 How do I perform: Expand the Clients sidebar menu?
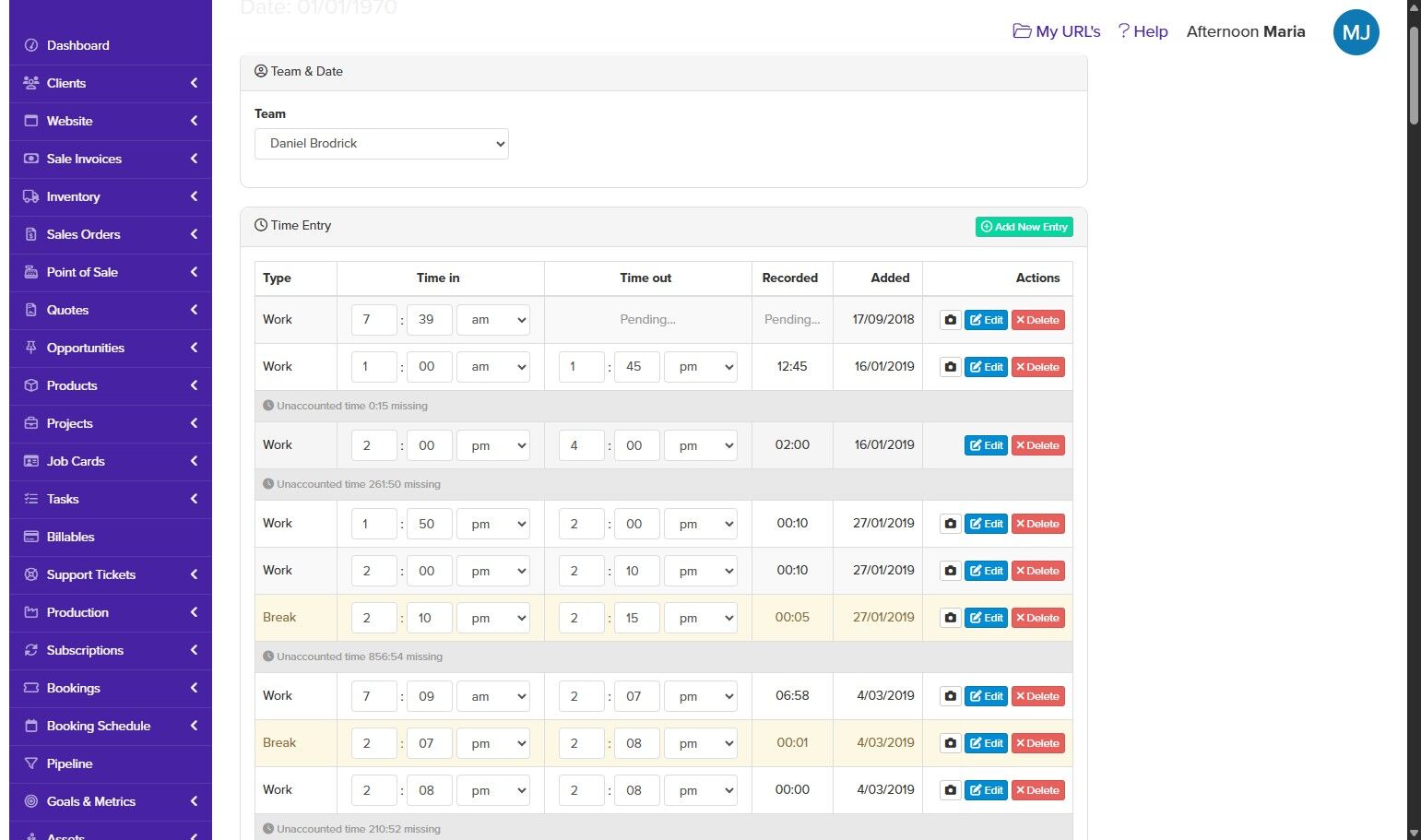(x=111, y=83)
